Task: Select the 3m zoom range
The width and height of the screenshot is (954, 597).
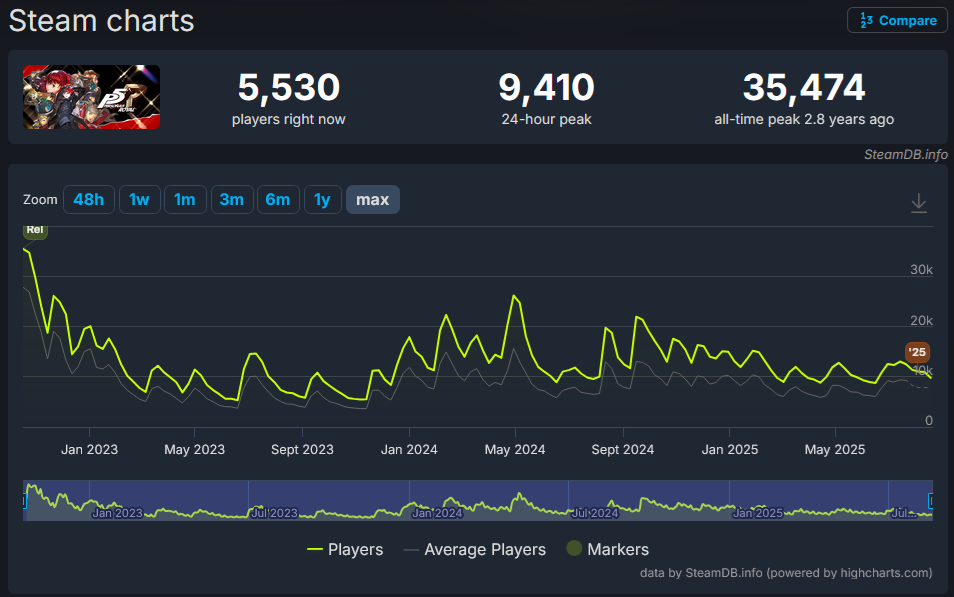Action: (x=232, y=200)
